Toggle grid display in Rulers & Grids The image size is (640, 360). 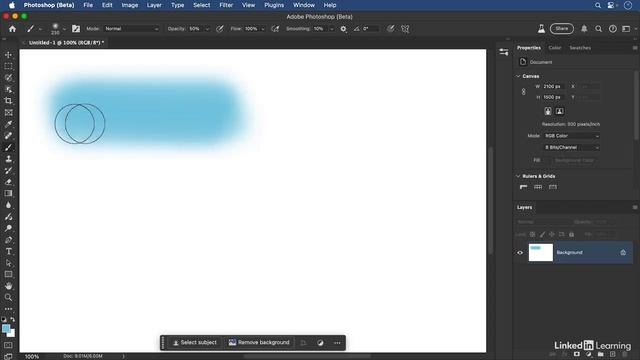point(538,187)
